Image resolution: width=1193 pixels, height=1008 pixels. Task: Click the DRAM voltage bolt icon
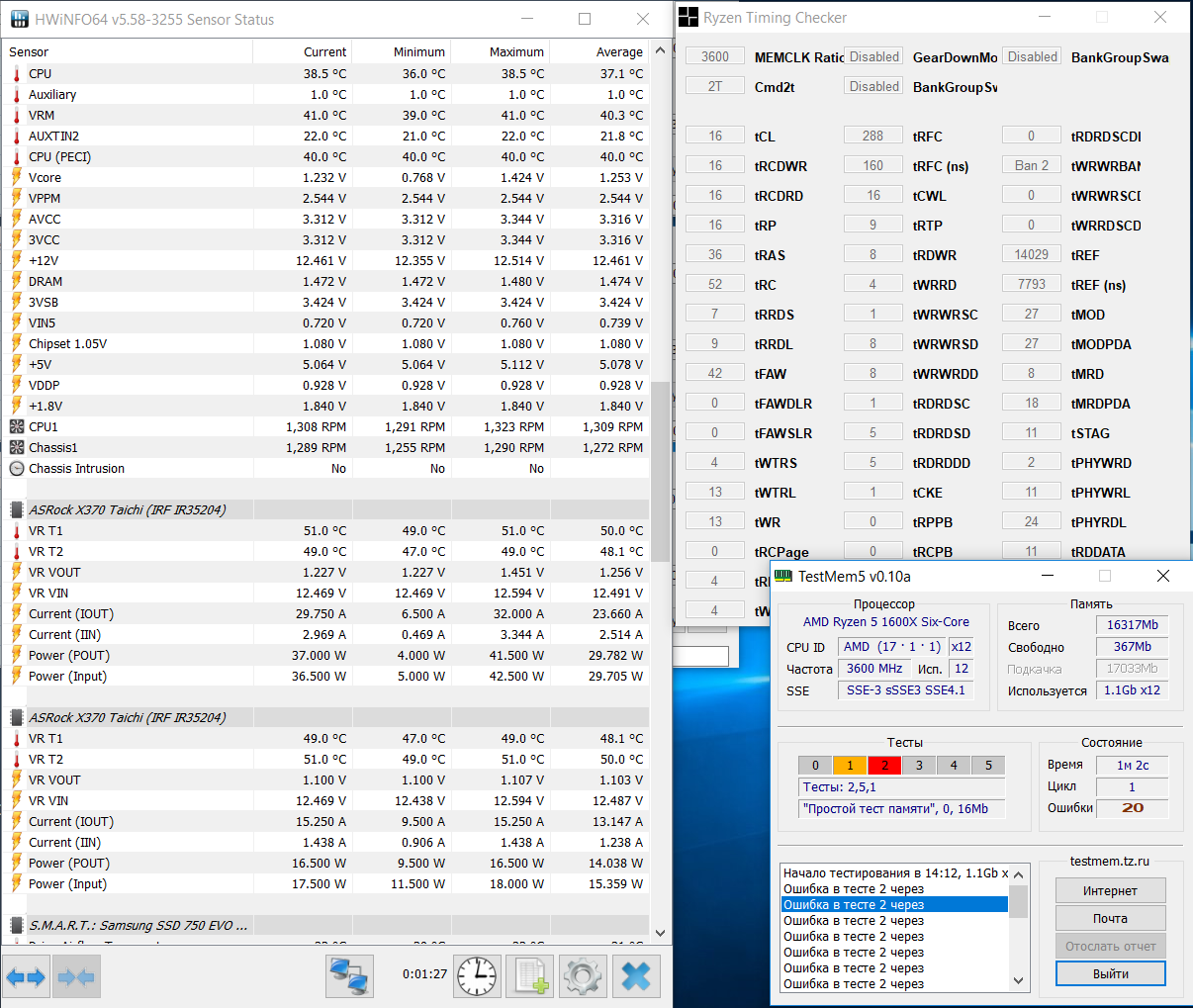point(17,281)
